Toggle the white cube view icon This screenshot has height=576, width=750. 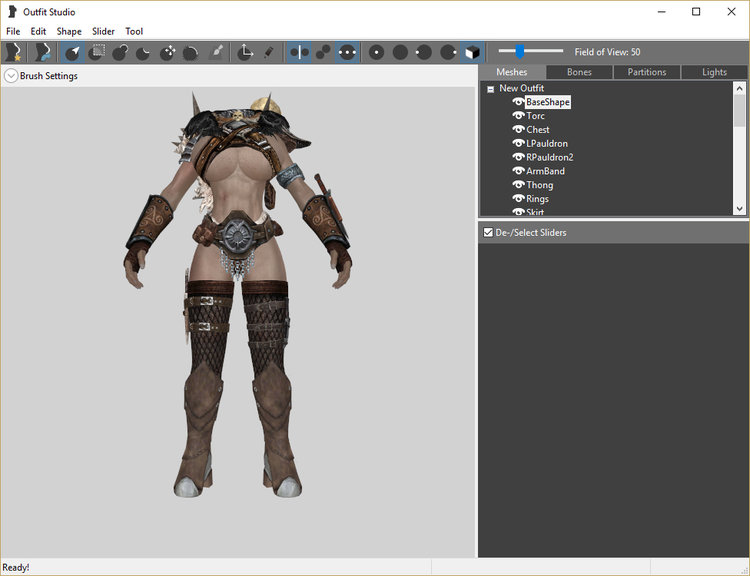(x=473, y=52)
